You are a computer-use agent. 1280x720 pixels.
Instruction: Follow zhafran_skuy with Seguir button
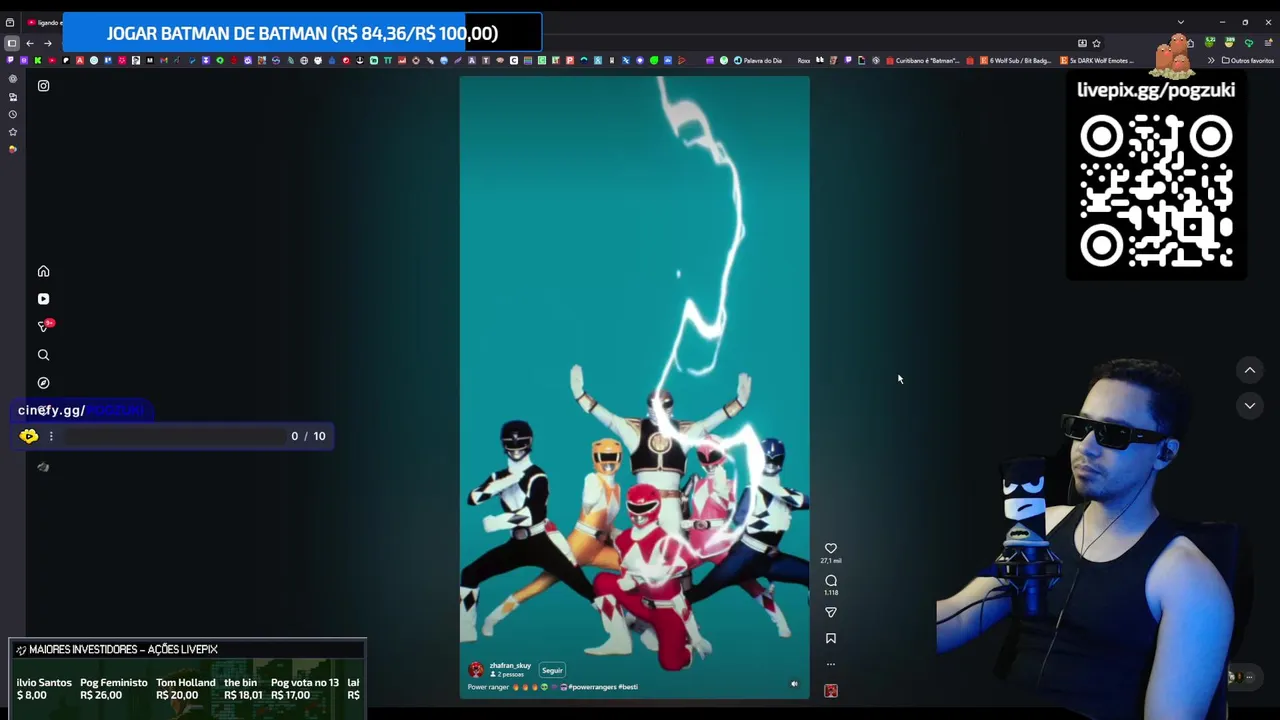(552, 670)
